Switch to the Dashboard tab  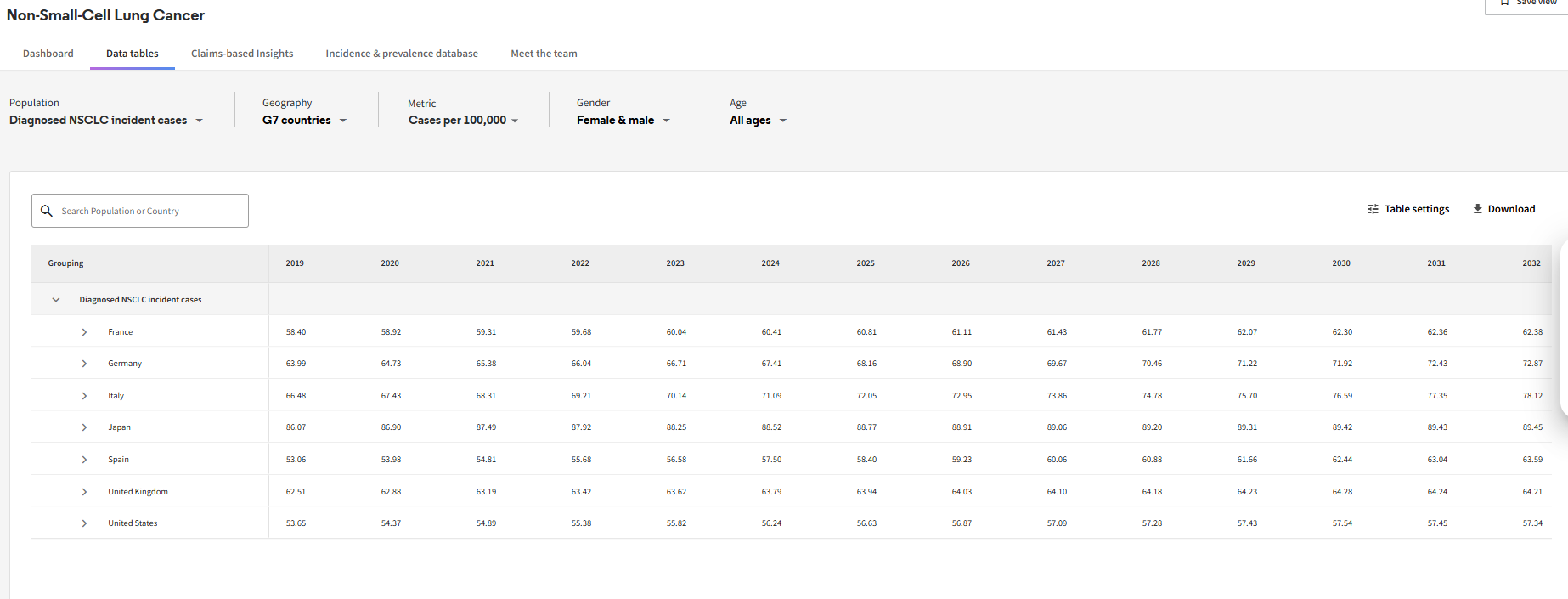pyautogui.click(x=48, y=54)
